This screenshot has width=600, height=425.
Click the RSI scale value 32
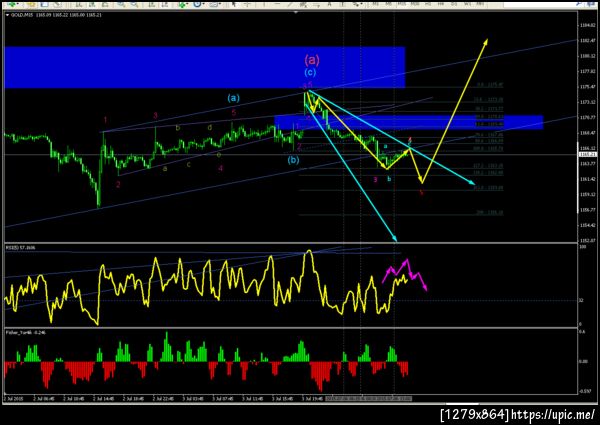(581, 301)
